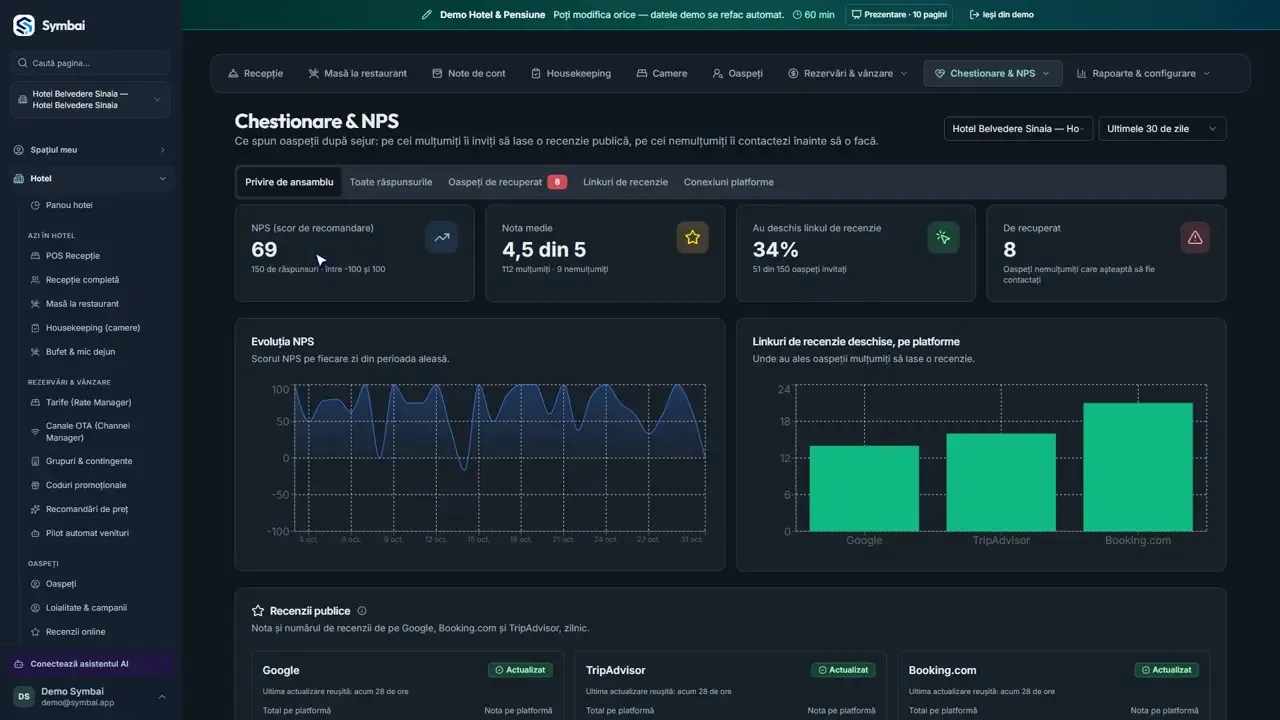Expand the Spațiul meu sidebar section
Image resolution: width=1280 pixels, height=720 pixels.
(91, 150)
